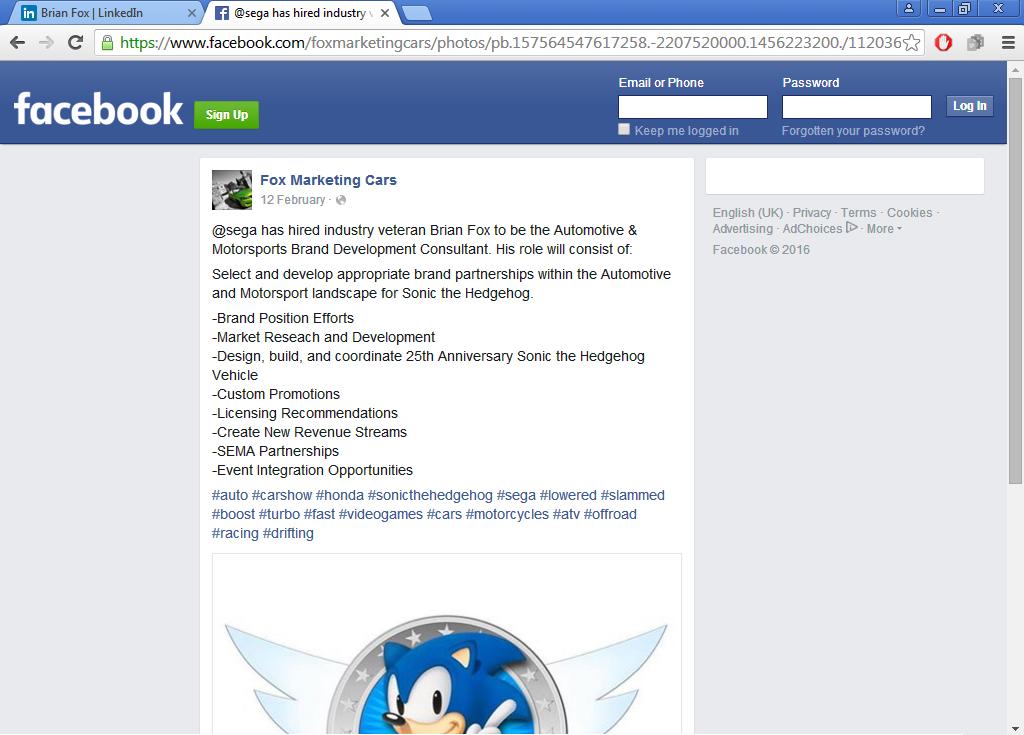Click the Log In button
Viewport: 1024px width, 735px height.
pos(970,106)
